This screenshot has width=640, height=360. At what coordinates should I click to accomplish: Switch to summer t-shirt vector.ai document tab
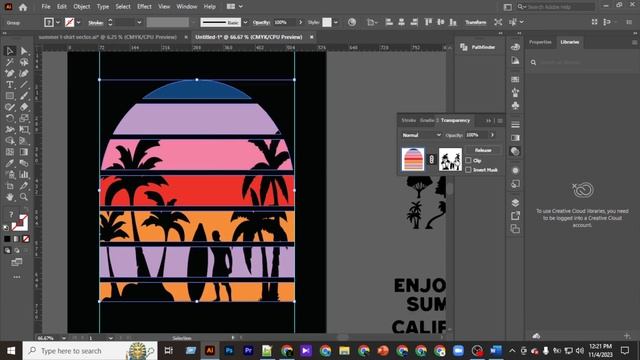[108, 37]
